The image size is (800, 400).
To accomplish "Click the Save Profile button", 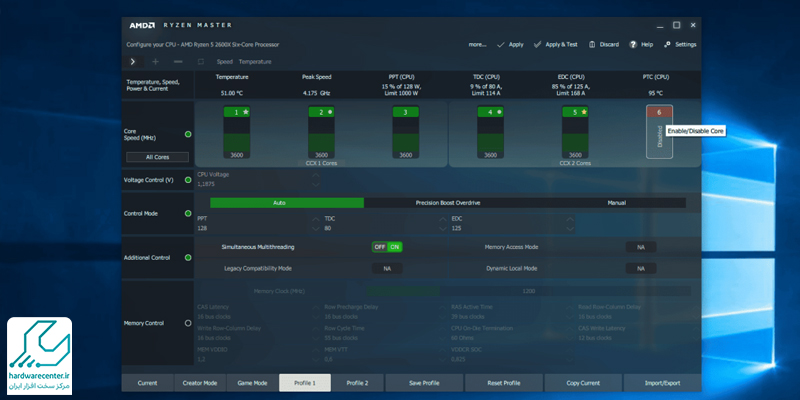I will pyautogui.click(x=424, y=383).
